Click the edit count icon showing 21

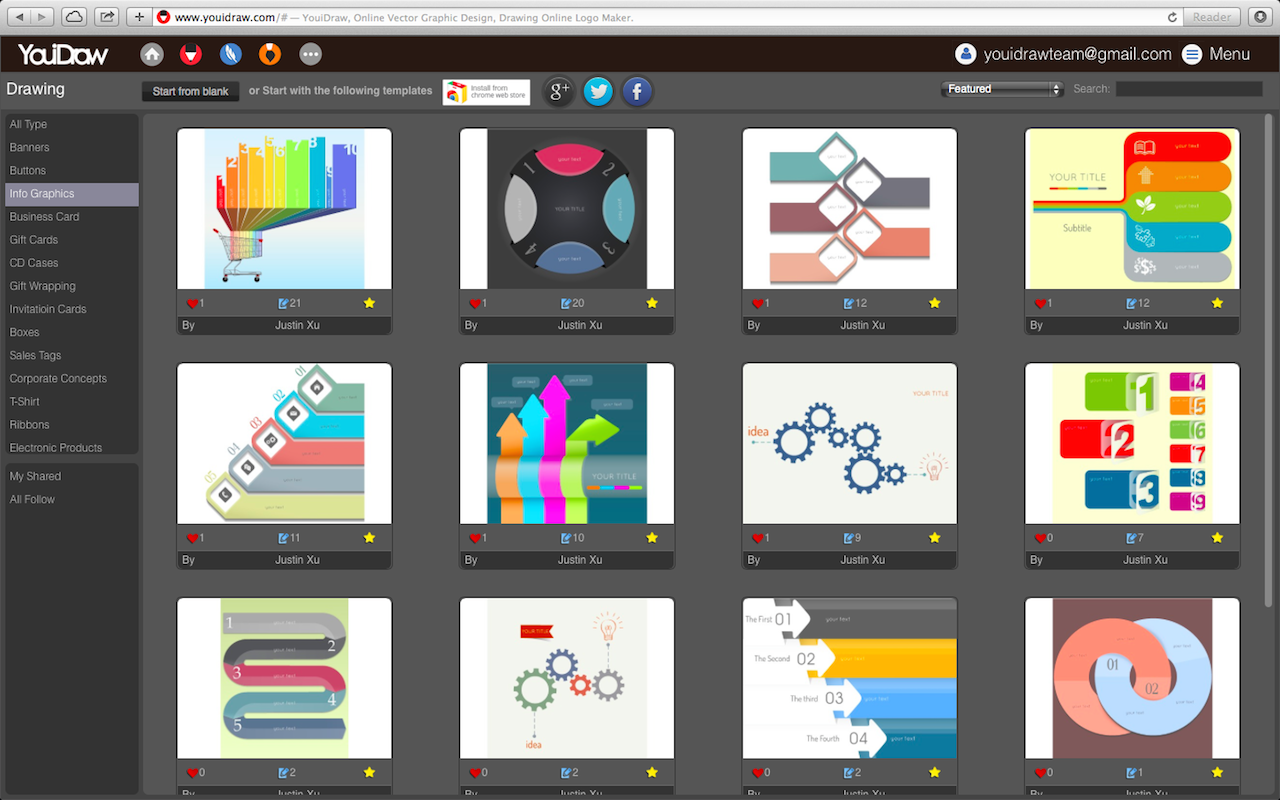click(x=284, y=303)
